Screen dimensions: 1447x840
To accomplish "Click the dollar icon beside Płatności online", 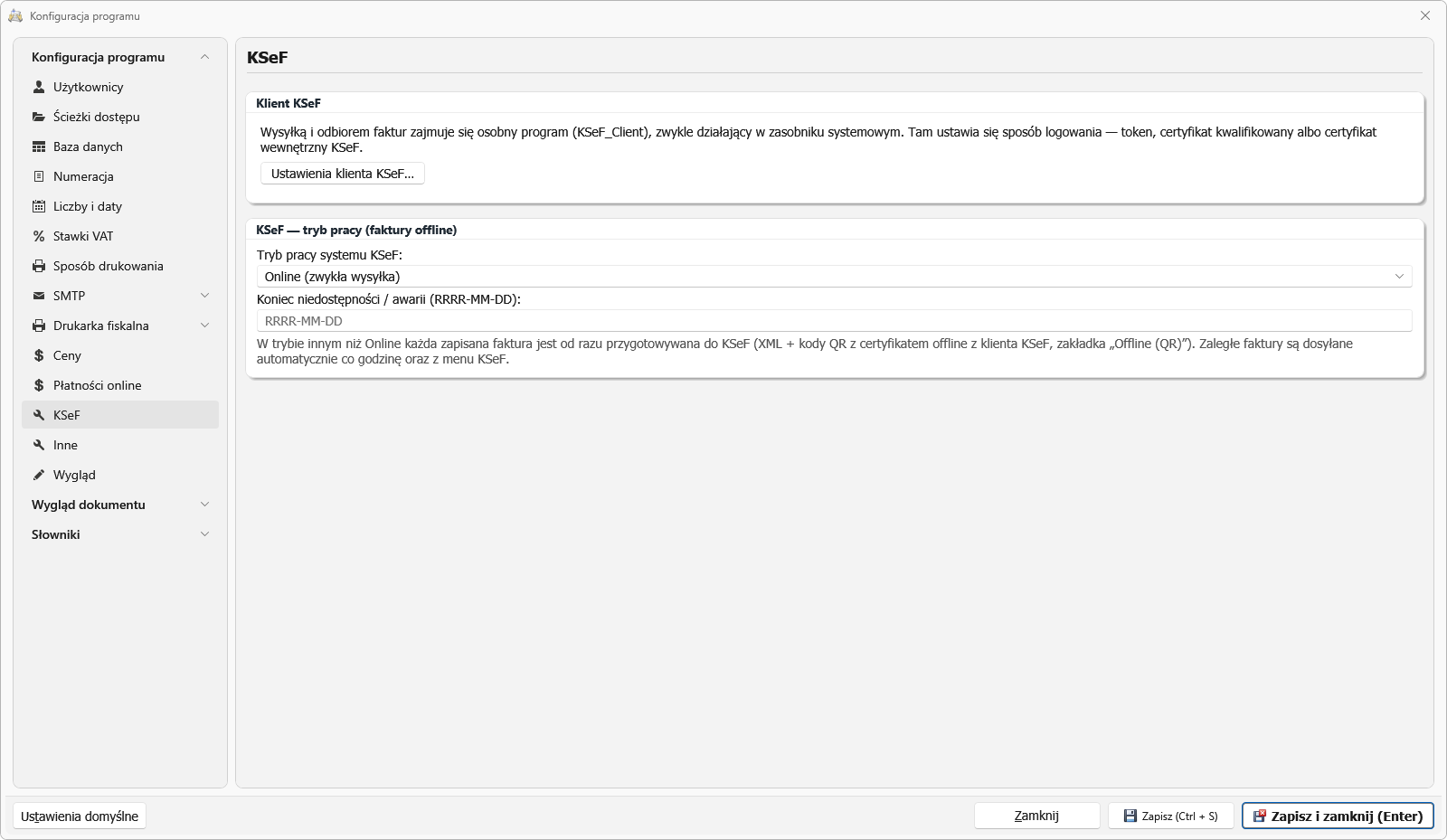I will coord(39,385).
